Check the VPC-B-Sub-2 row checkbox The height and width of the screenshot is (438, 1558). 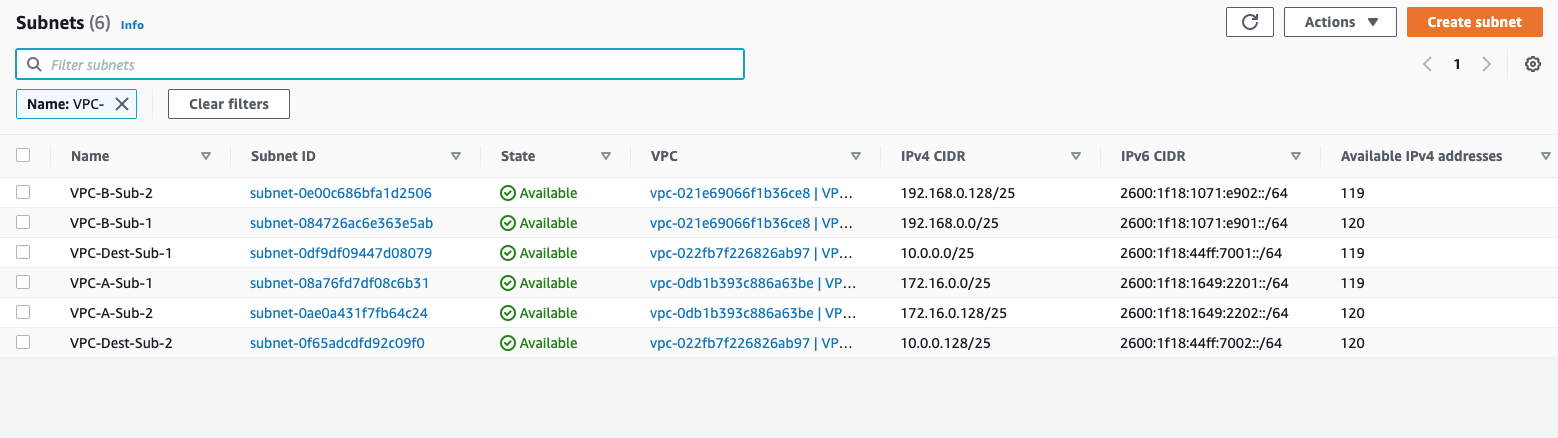click(x=23, y=192)
